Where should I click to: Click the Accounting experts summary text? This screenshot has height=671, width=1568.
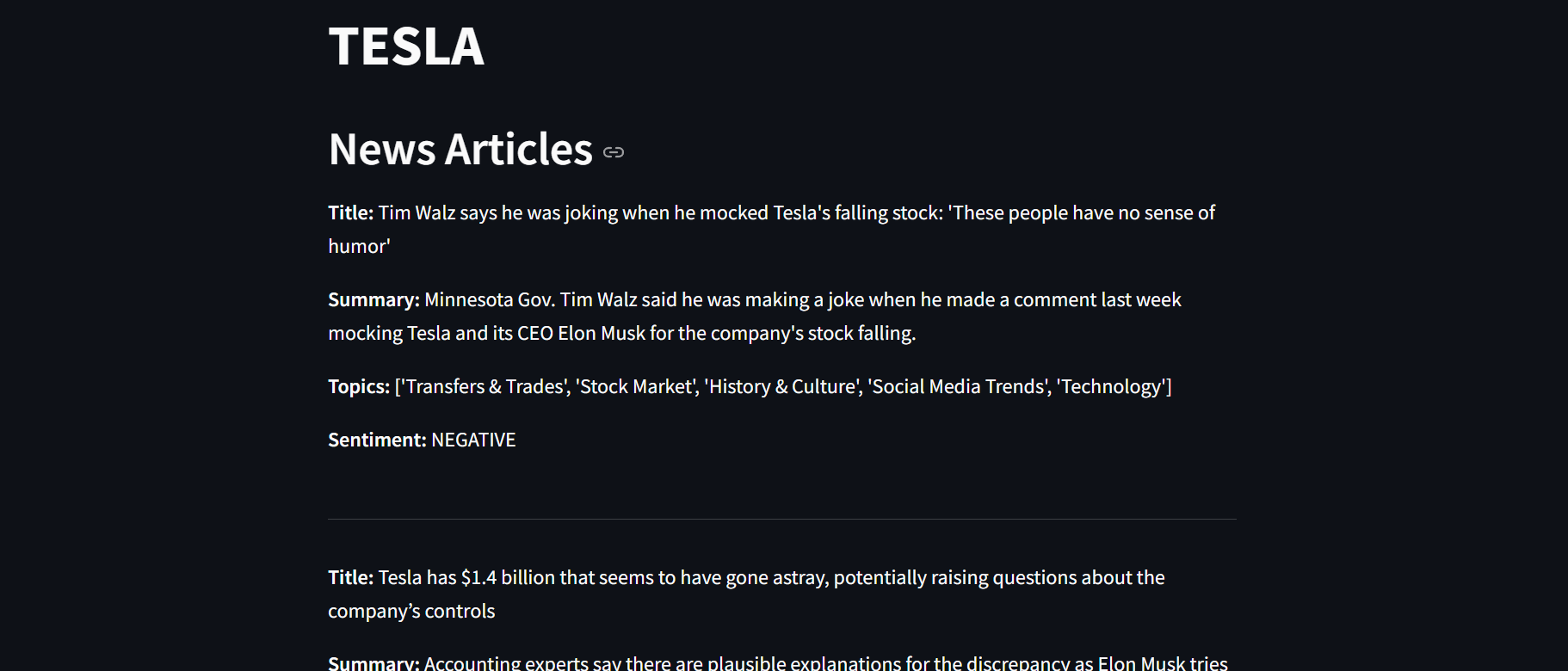click(x=825, y=663)
